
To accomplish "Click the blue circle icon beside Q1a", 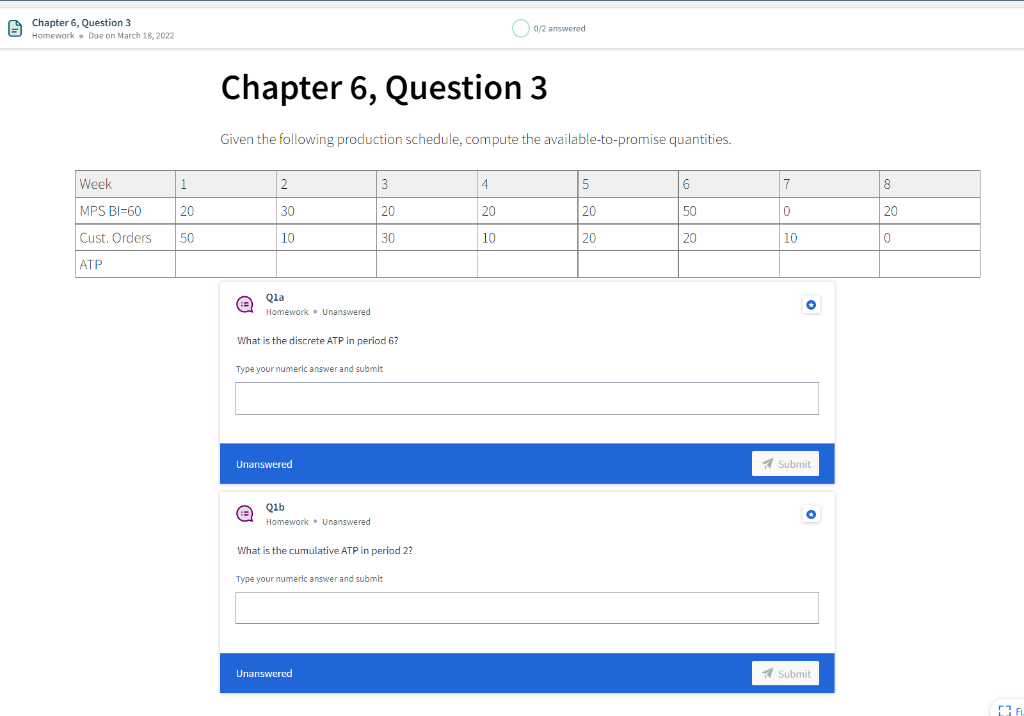I will (x=811, y=304).
